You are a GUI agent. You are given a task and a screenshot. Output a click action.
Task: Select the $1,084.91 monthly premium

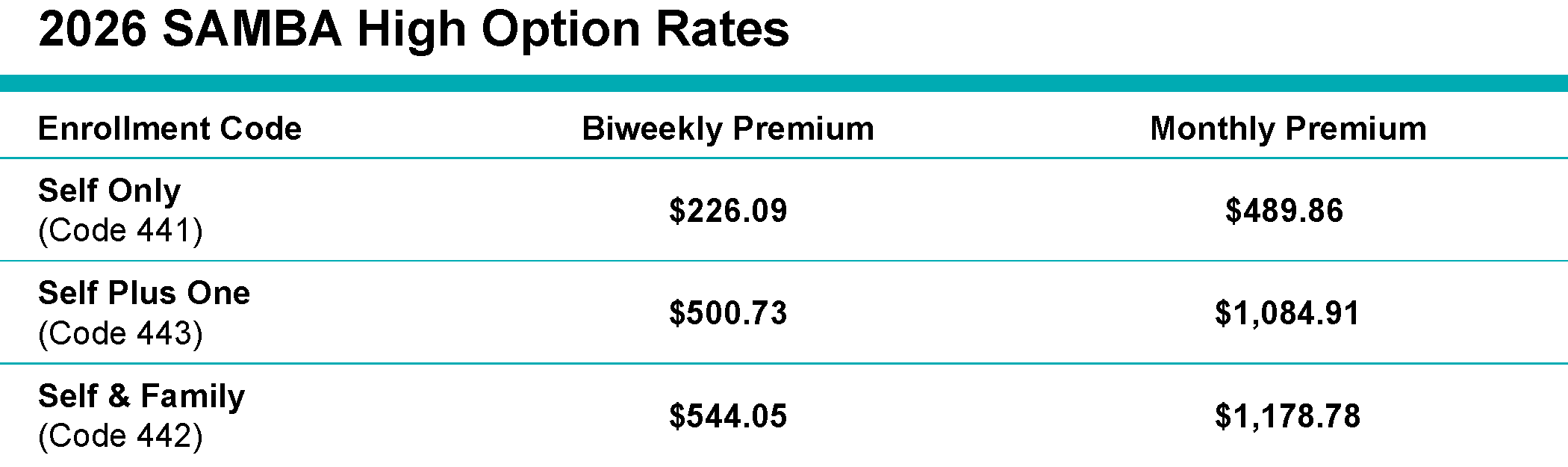pyautogui.click(x=1287, y=313)
